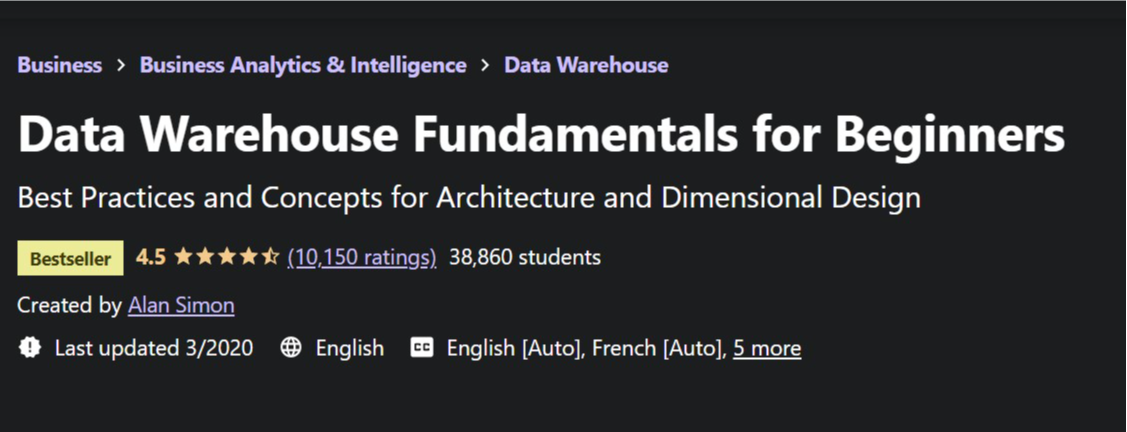Open the 10,150 ratings link
The width and height of the screenshot is (1127, 432).
(x=362, y=257)
